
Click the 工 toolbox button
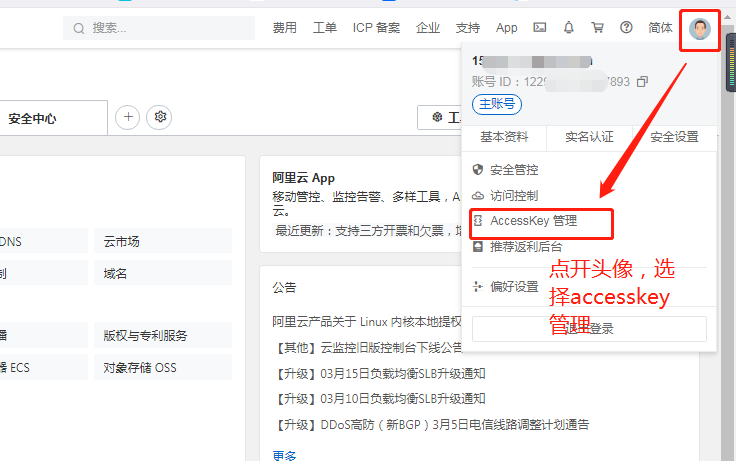pyautogui.click(x=440, y=117)
